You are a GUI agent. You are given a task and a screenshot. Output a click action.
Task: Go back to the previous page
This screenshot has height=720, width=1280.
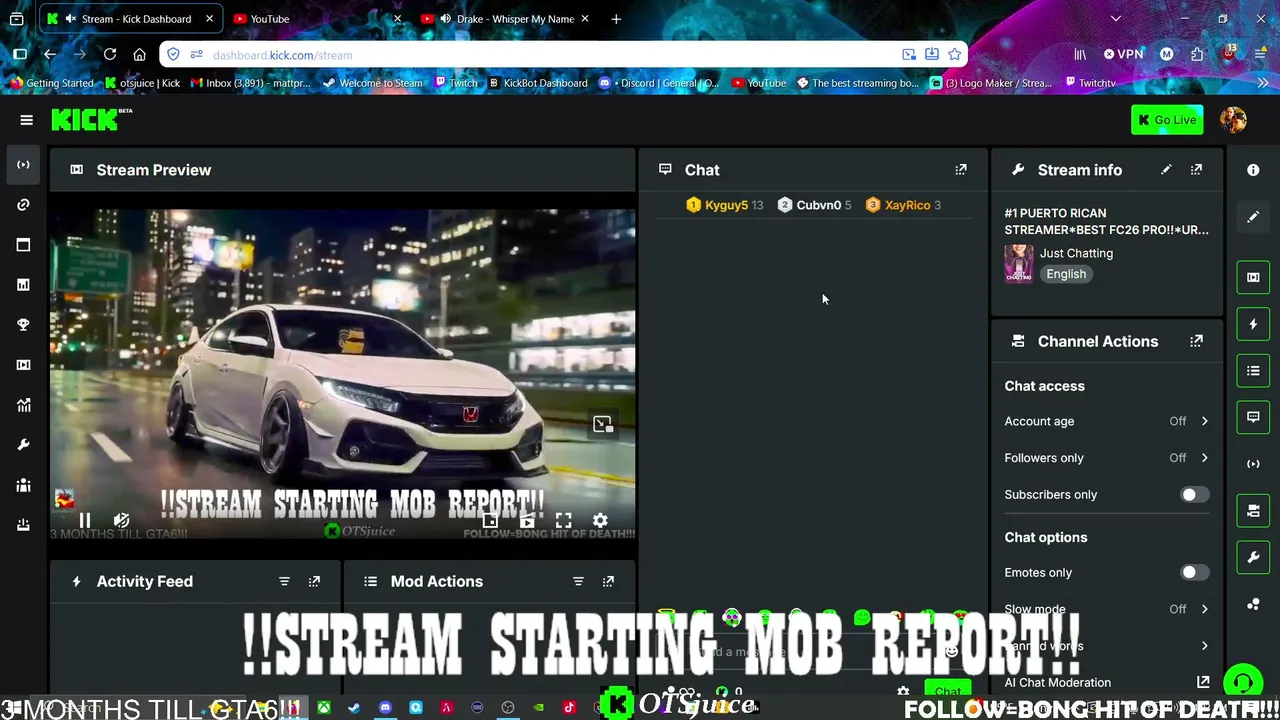point(50,55)
